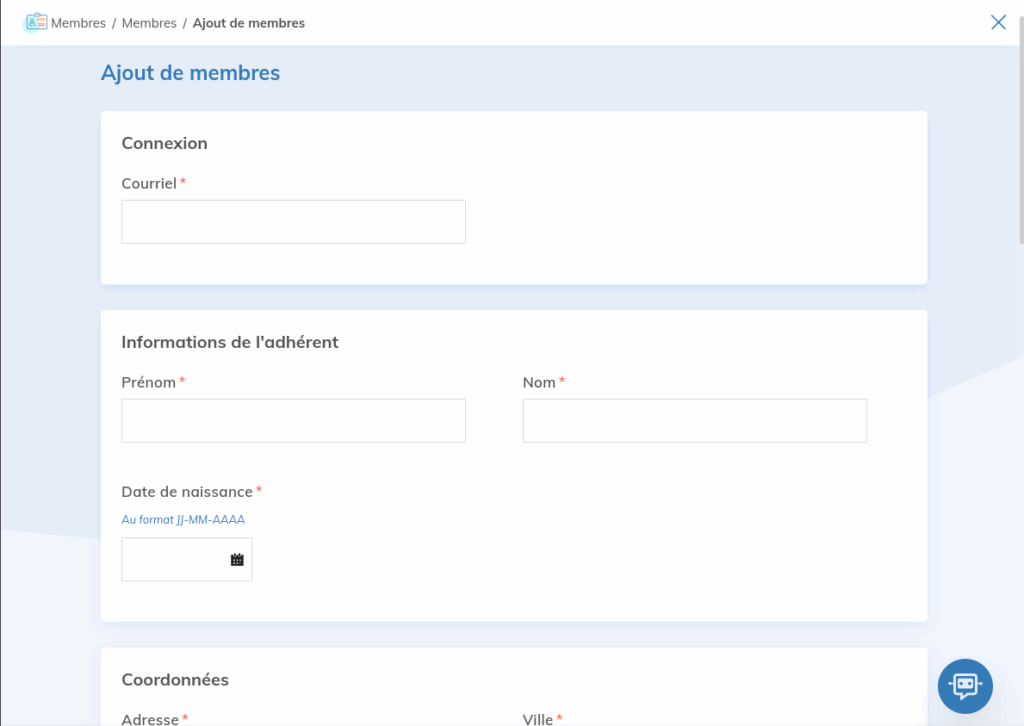Open the calendar date picker icon
The width and height of the screenshot is (1024, 726).
point(237,560)
